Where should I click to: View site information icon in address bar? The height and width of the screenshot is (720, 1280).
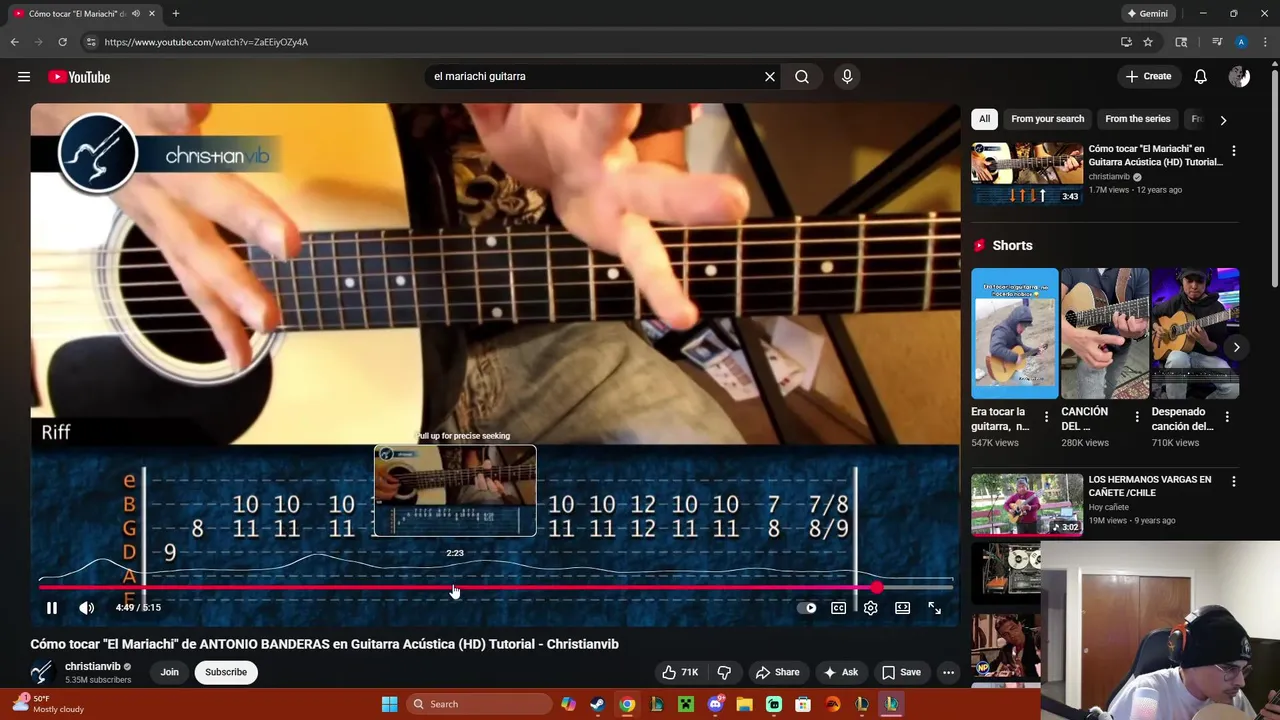[x=91, y=42]
